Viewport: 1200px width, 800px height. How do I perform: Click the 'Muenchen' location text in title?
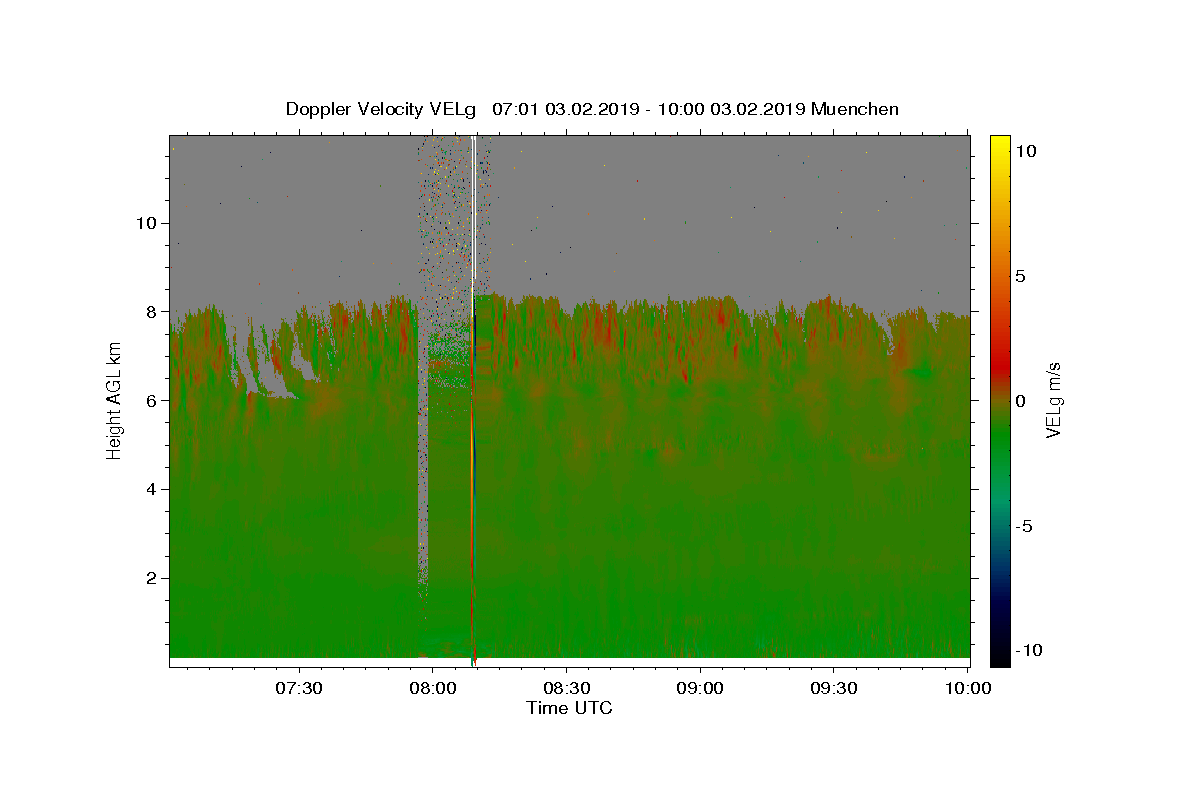855,109
